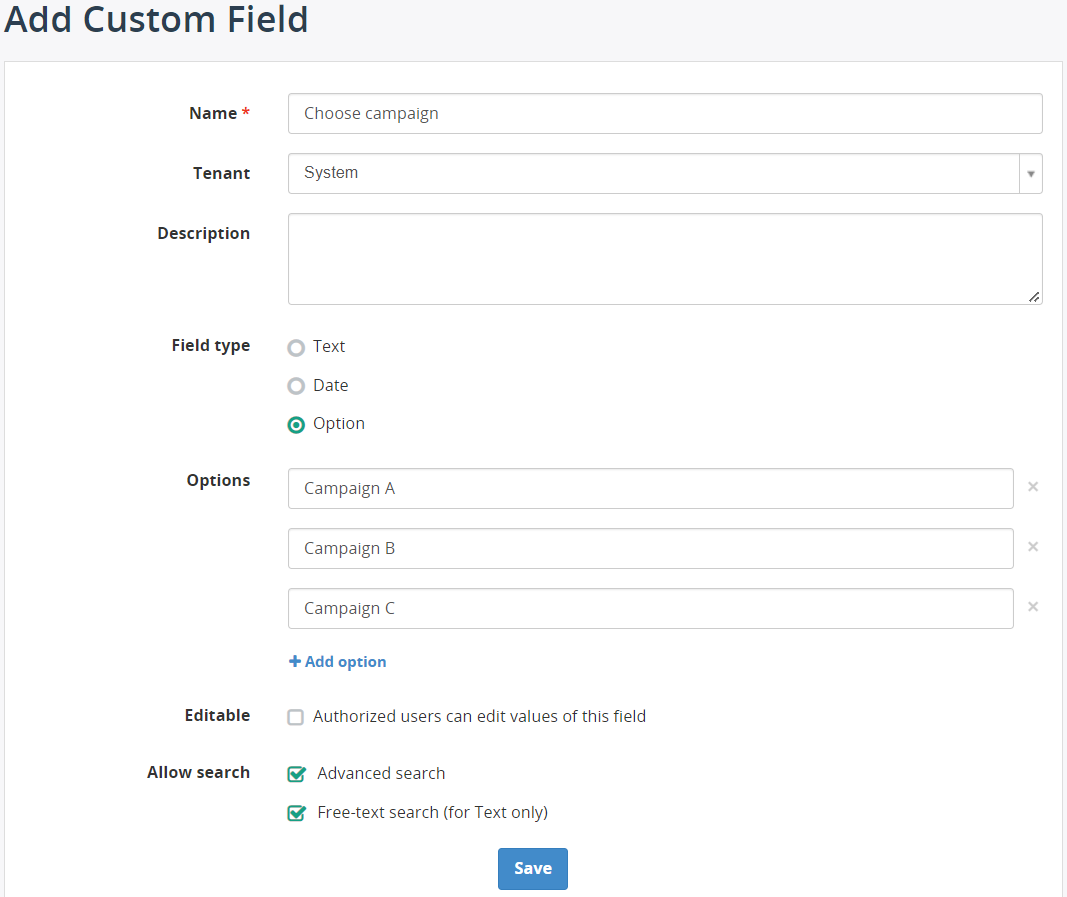Uncheck the Free-text search checkbox
Viewport: 1067px width, 897px height.
(296, 813)
